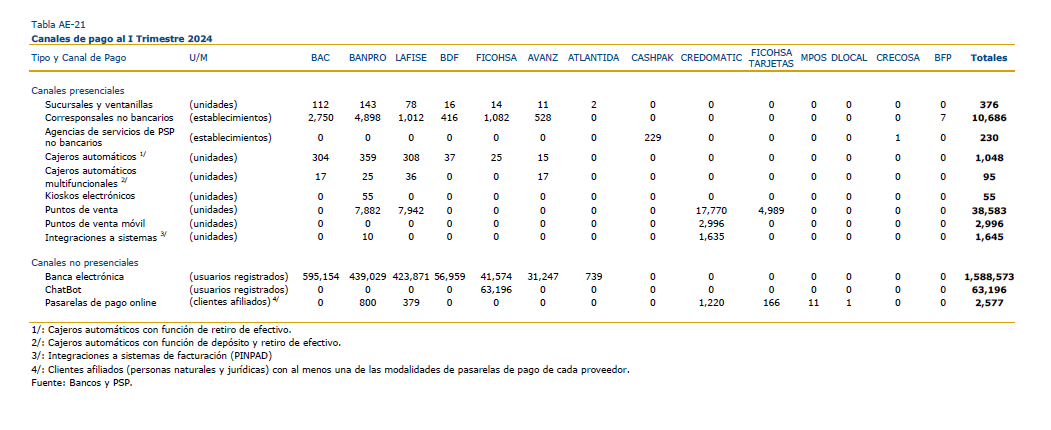This screenshot has height=430, width=1051.
Task: Click the FICOHSA TARJETAS value 166
Action: tap(771, 303)
